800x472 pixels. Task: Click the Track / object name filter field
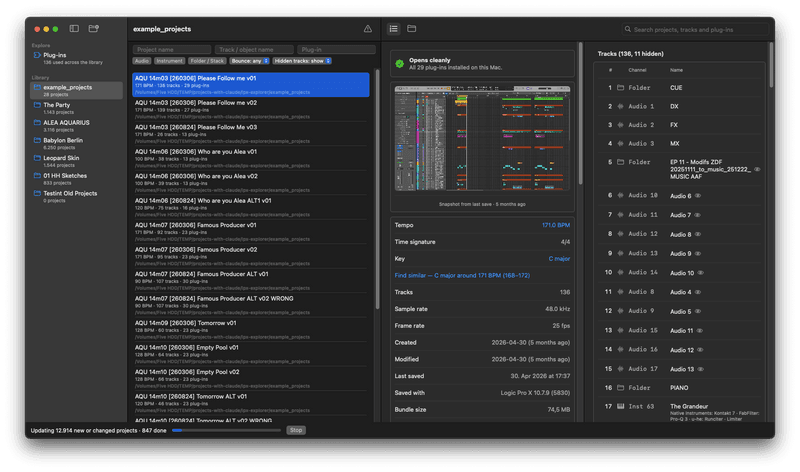[254, 49]
